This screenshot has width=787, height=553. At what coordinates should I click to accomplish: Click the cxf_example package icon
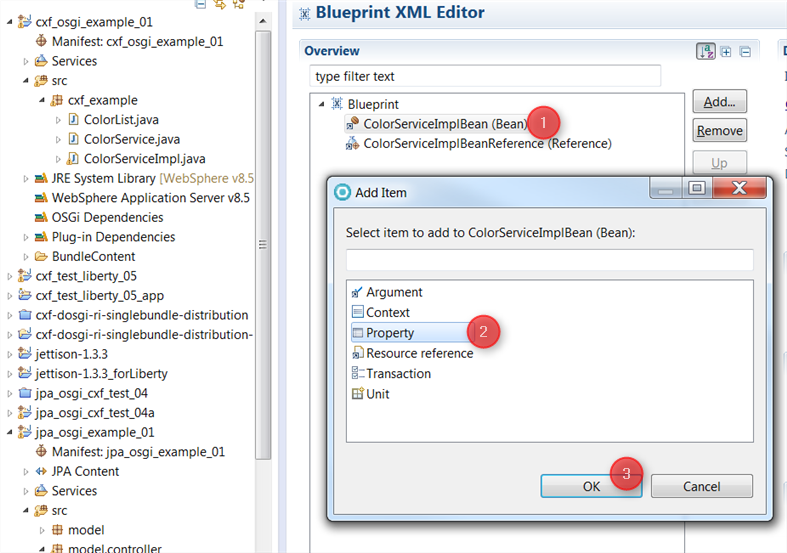pos(57,100)
